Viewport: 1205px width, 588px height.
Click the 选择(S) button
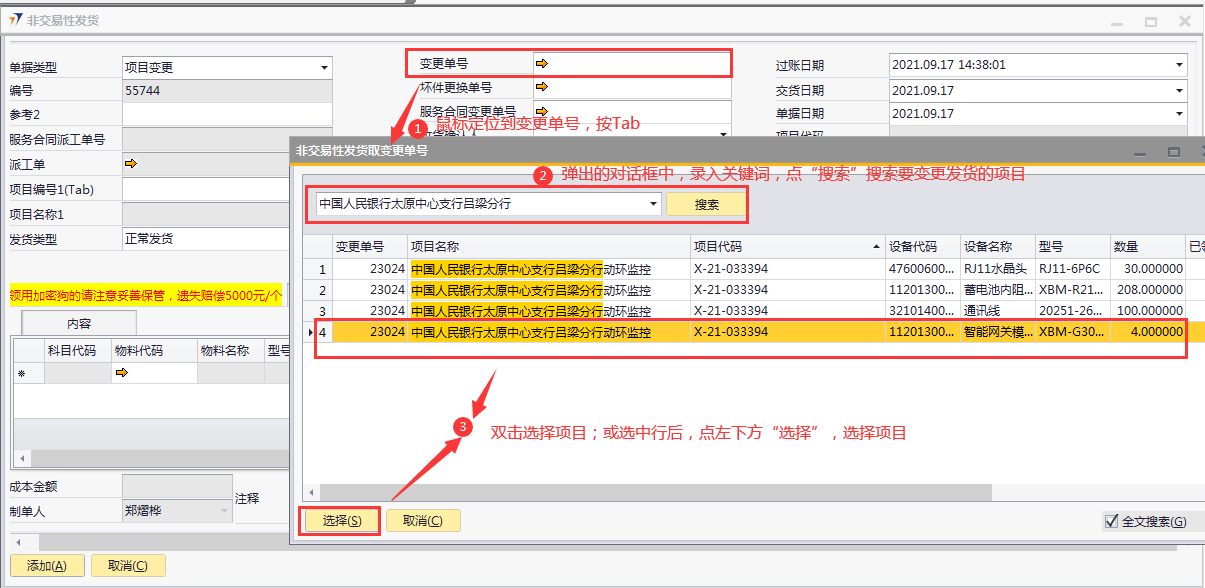point(341,521)
